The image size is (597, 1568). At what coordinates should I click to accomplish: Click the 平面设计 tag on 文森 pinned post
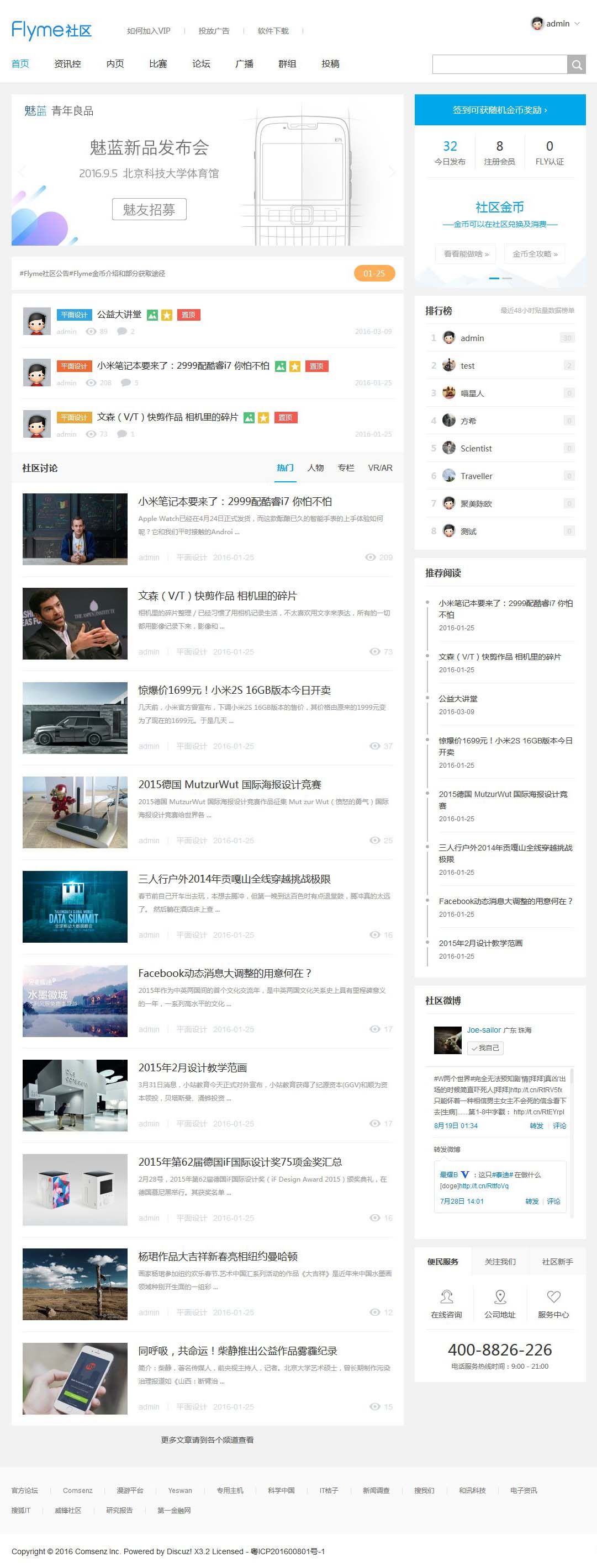pos(75,418)
